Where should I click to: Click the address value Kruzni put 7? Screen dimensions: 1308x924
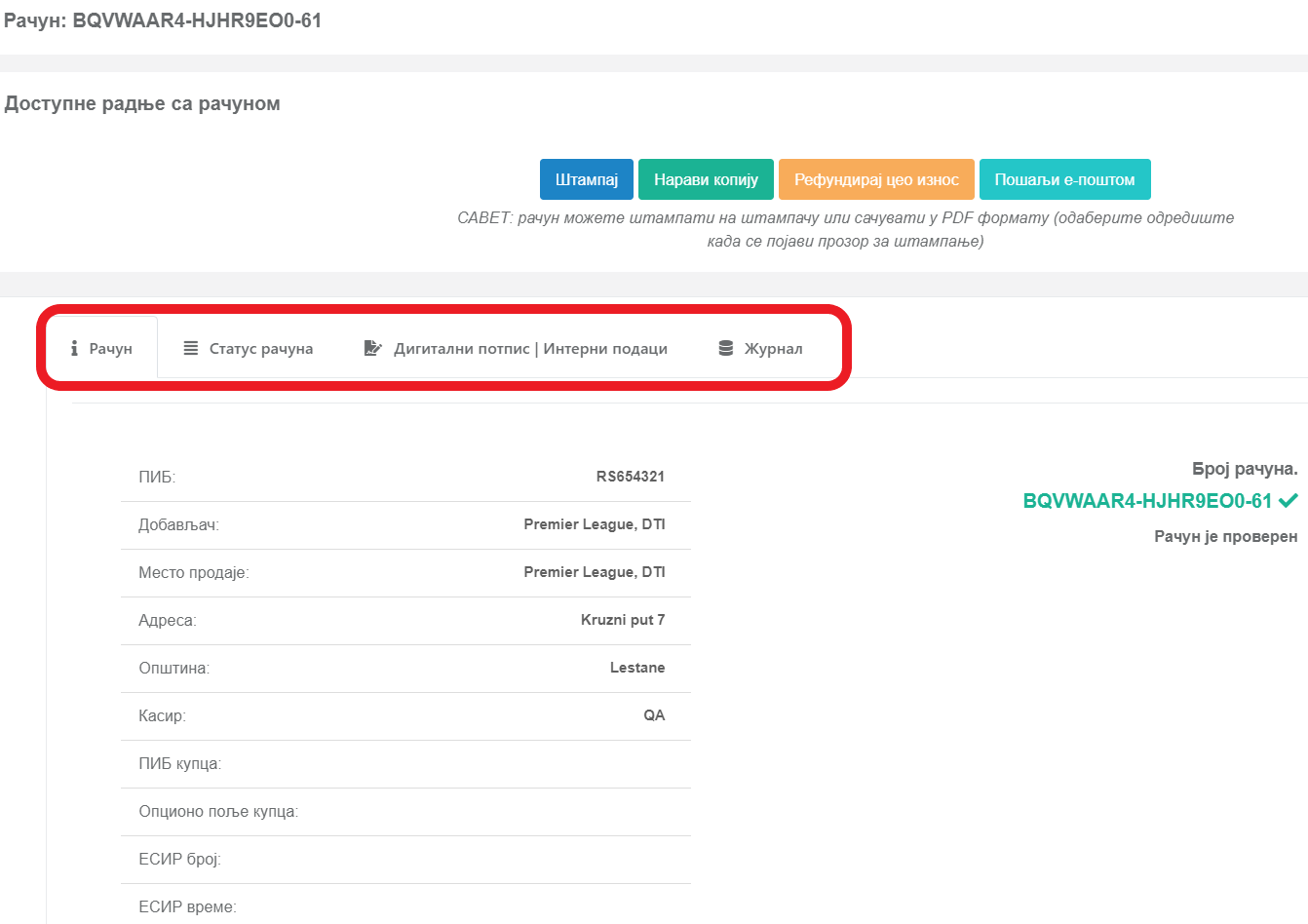tap(623, 620)
